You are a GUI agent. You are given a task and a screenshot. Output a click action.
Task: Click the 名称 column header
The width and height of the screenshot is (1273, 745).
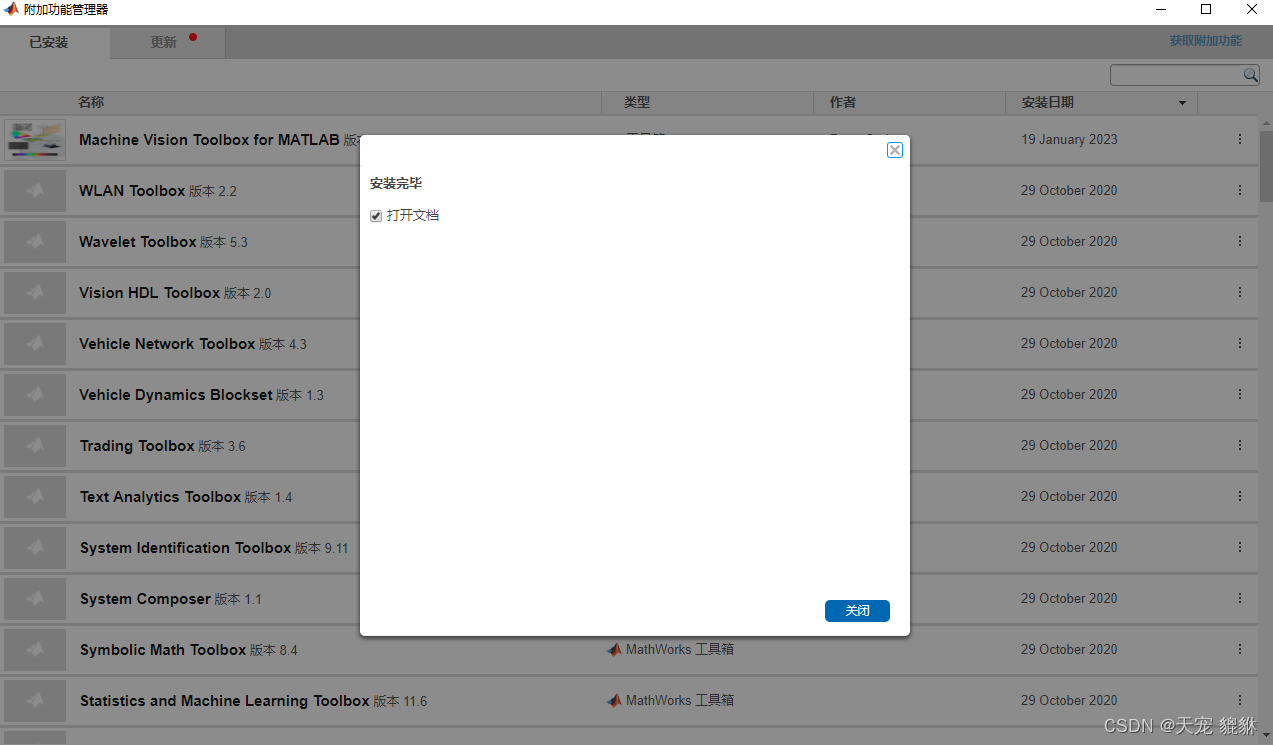[91, 102]
